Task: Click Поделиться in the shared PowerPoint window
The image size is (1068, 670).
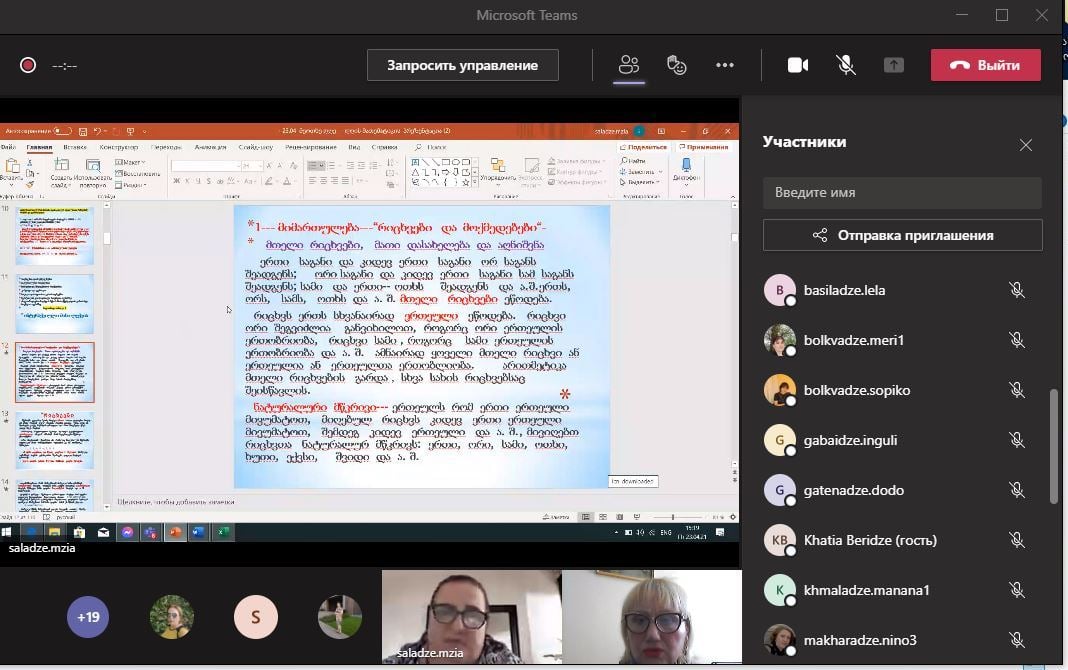Action: tap(644, 147)
